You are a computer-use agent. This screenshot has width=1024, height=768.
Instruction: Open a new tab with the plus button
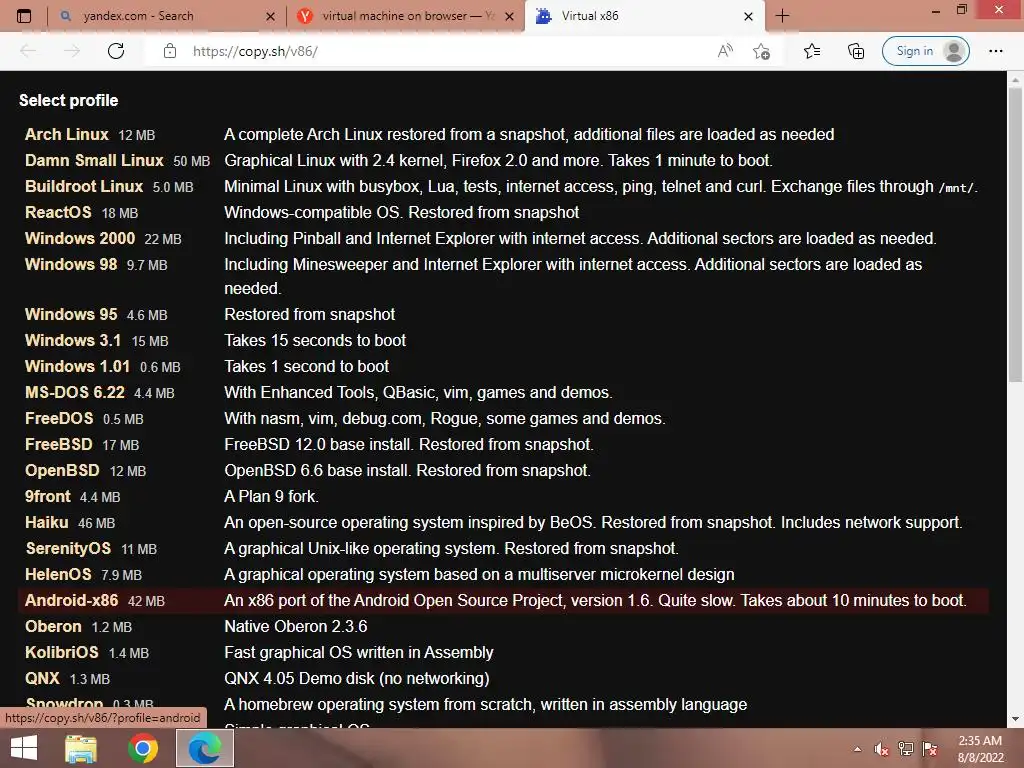(782, 16)
